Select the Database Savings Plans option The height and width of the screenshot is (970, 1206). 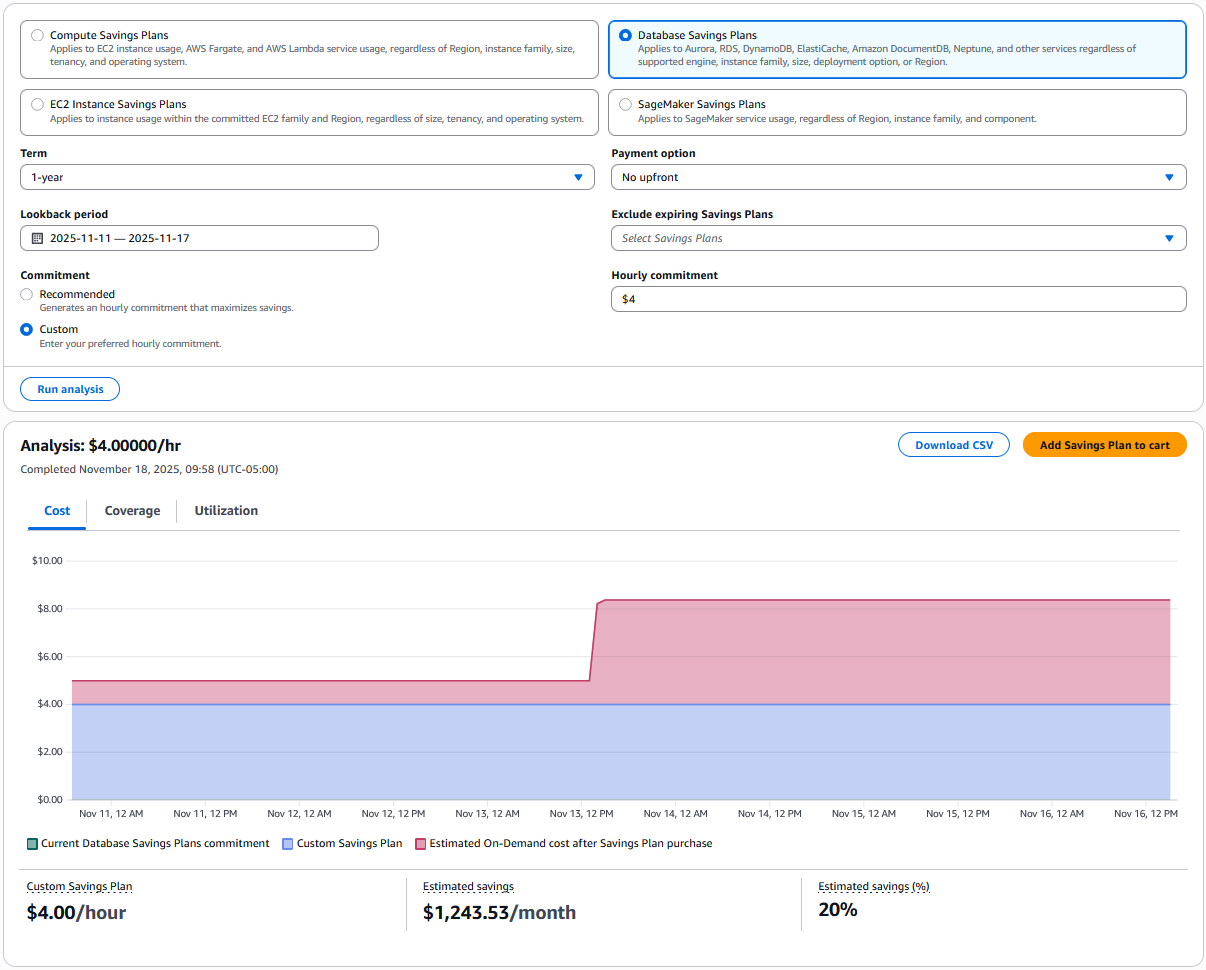pos(626,34)
